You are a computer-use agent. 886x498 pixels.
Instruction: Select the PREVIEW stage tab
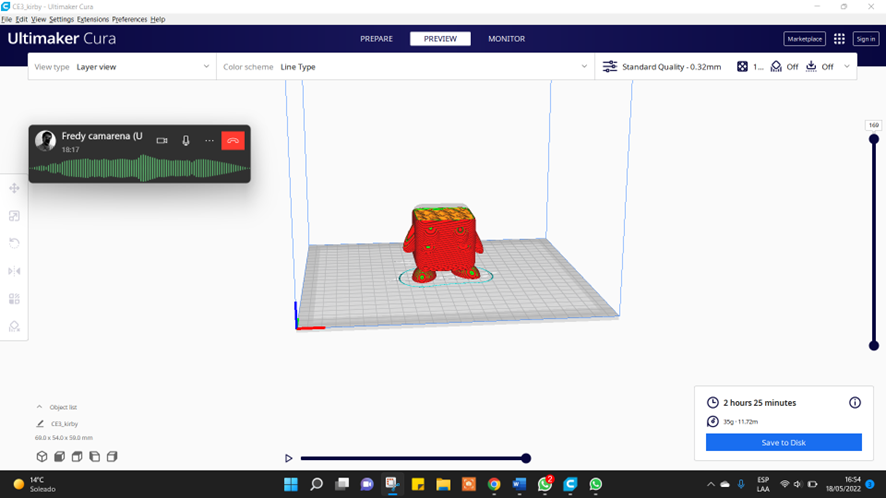pos(440,39)
